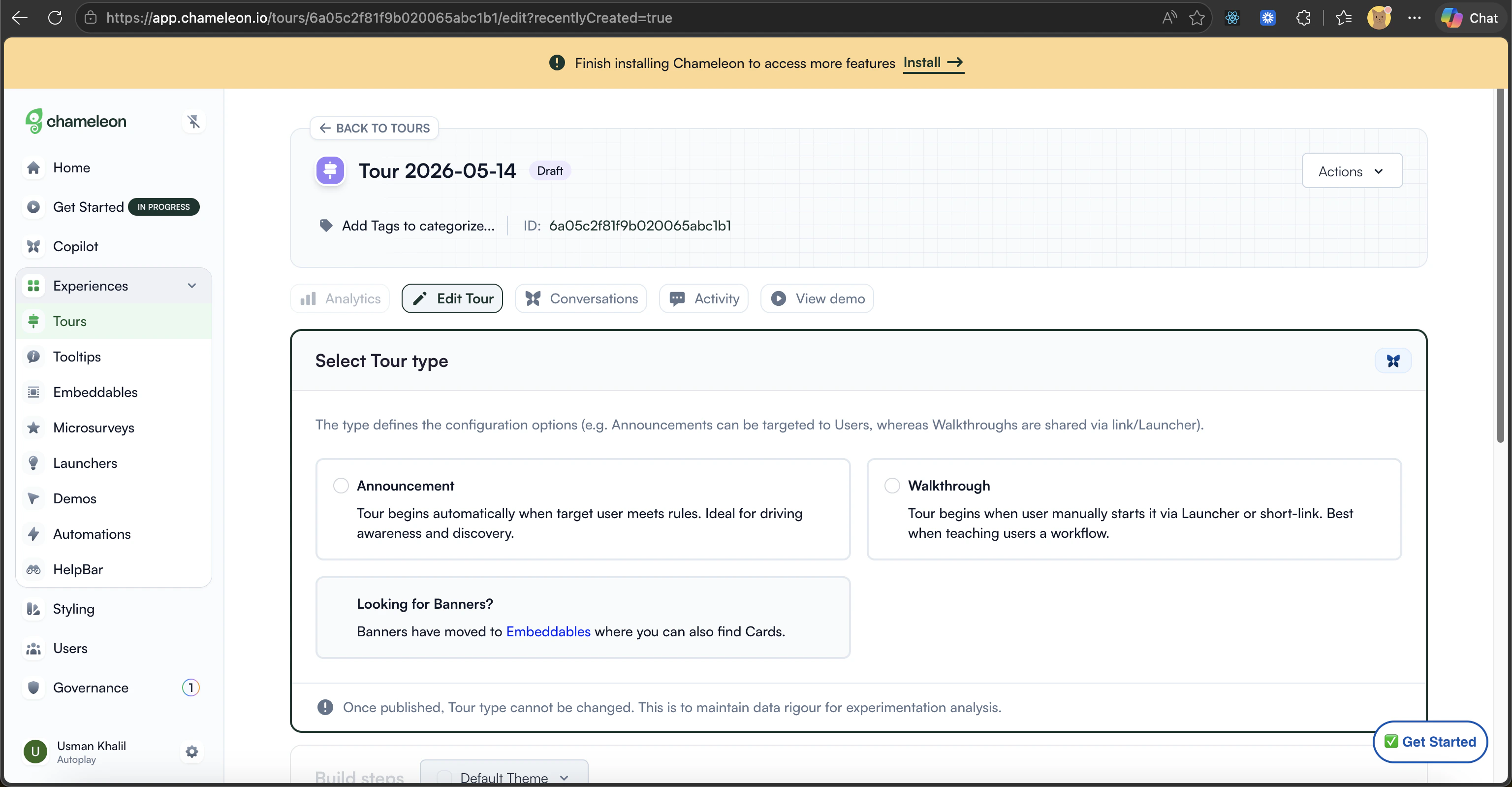Click the Draft status badge
1512x787 pixels.
tap(549, 170)
